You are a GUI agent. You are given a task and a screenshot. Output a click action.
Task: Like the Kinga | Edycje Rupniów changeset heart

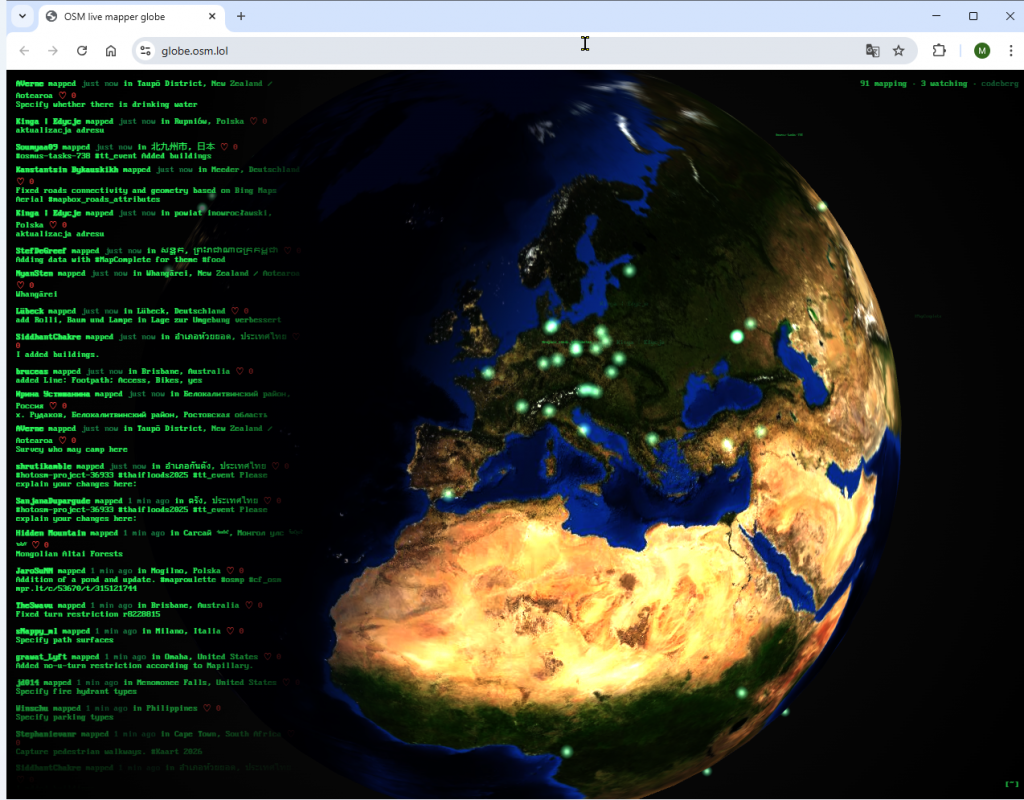point(254,121)
